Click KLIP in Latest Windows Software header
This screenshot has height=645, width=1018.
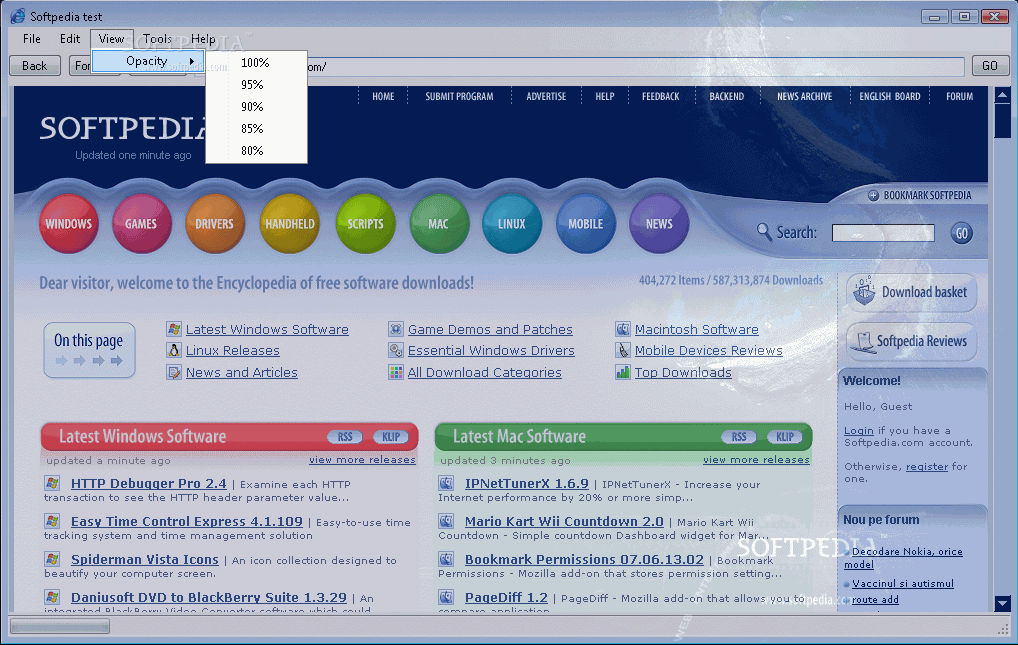point(391,436)
